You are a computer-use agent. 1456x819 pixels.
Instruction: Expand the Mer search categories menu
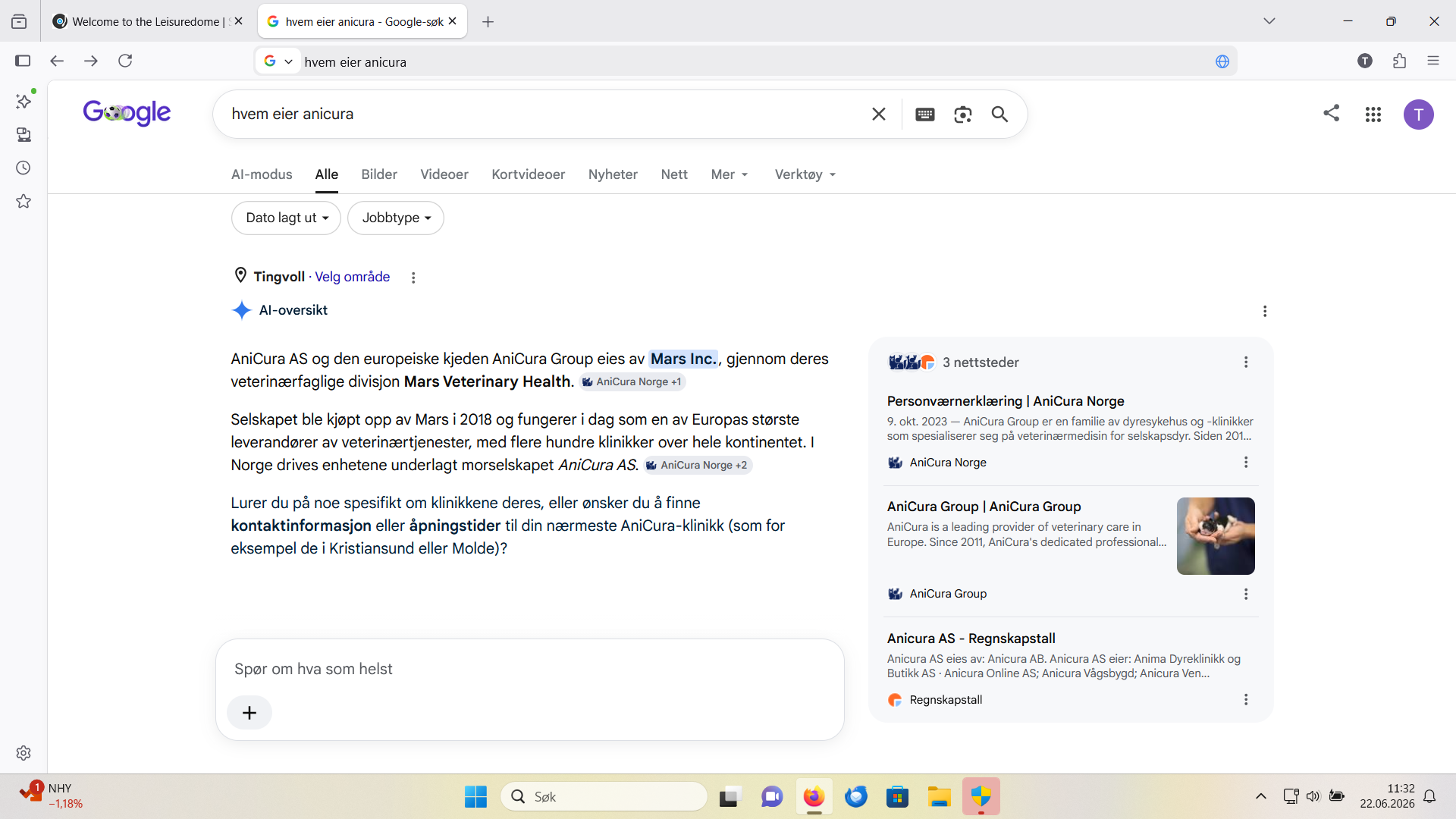[x=730, y=174]
